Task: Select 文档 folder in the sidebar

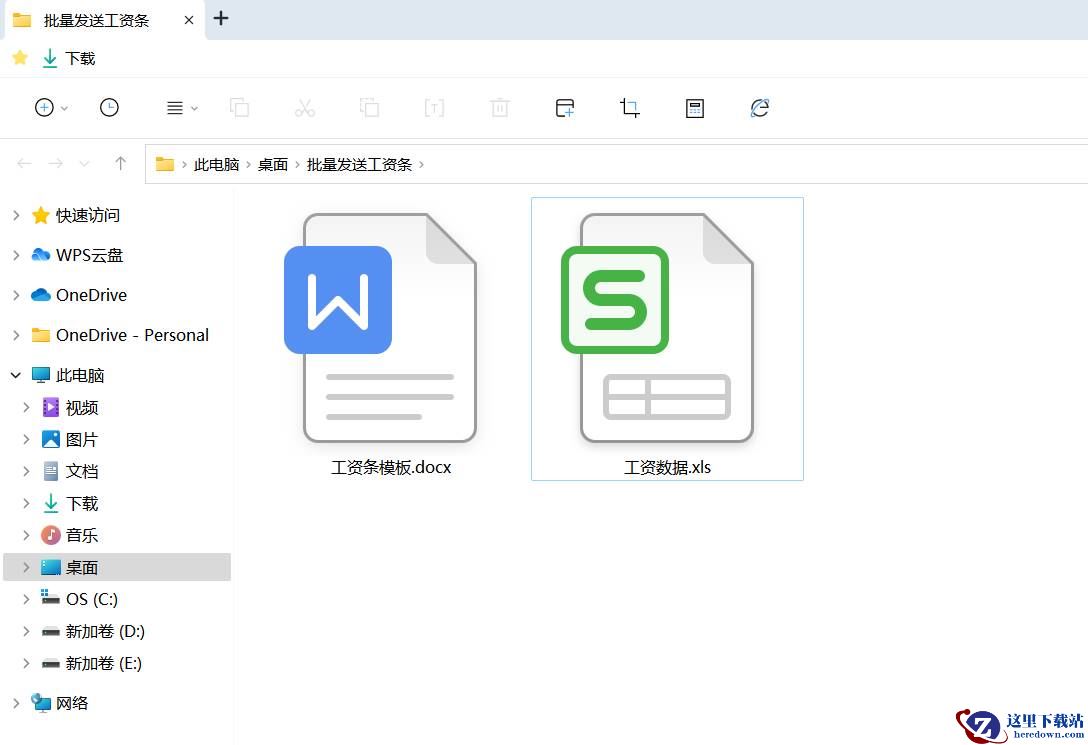Action: click(81, 472)
